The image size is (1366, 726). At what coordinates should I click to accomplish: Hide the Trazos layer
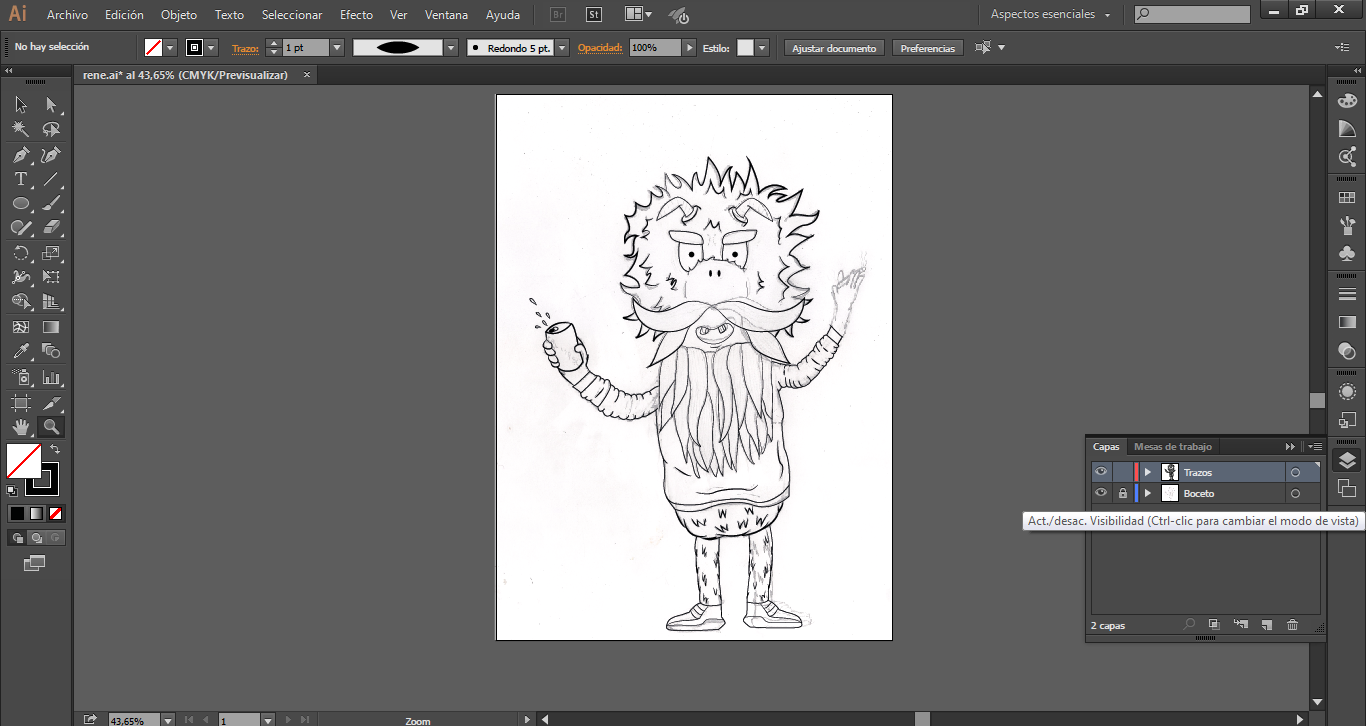[1101, 472]
